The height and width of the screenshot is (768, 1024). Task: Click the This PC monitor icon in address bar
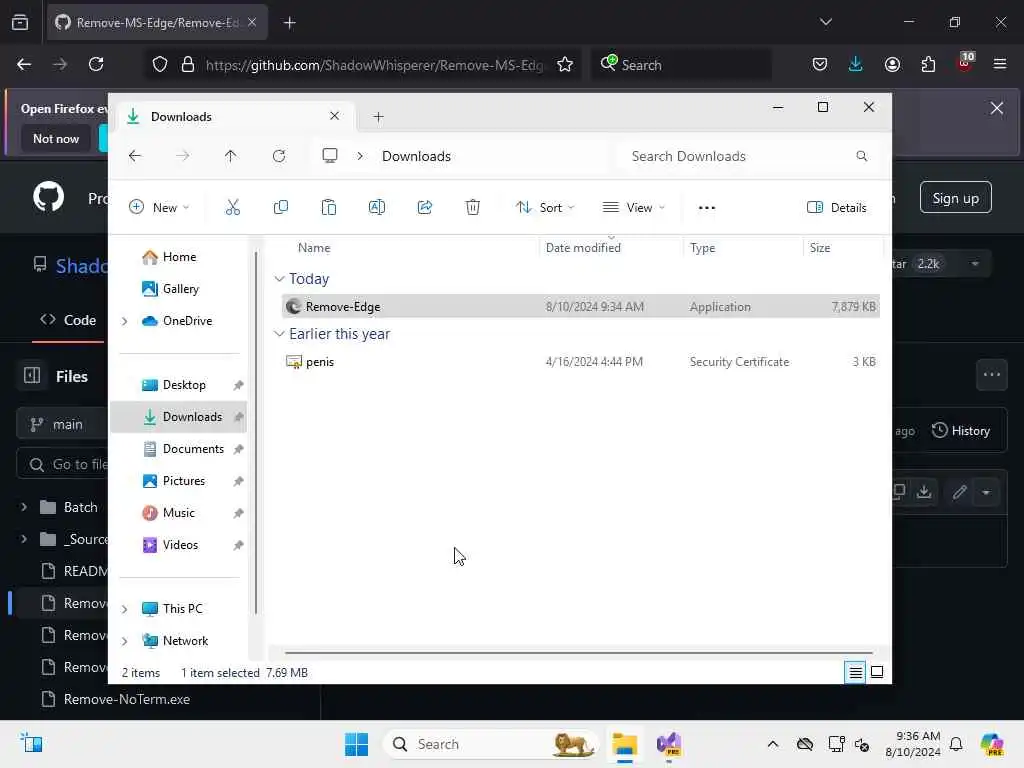click(330, 156)
